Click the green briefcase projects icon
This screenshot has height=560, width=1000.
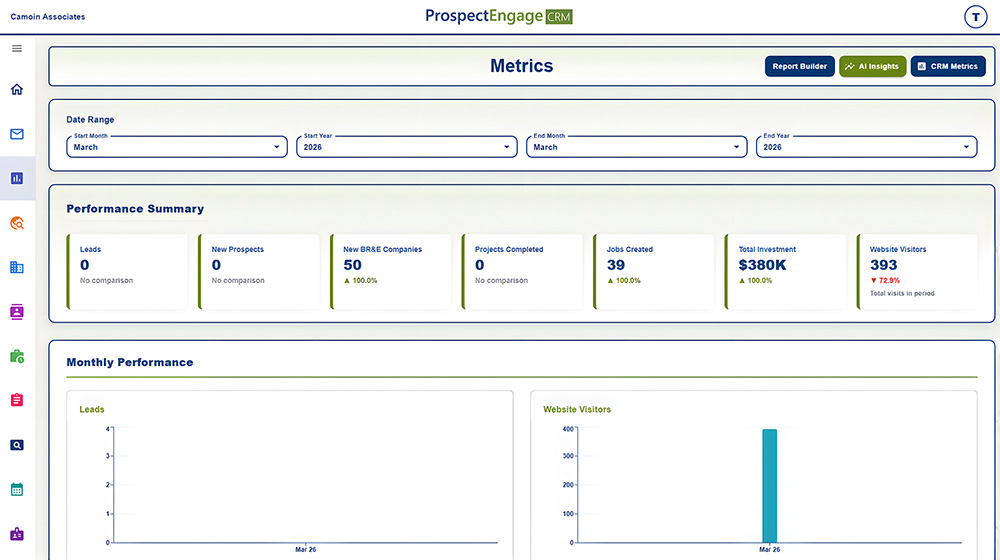tap(17, 356)
